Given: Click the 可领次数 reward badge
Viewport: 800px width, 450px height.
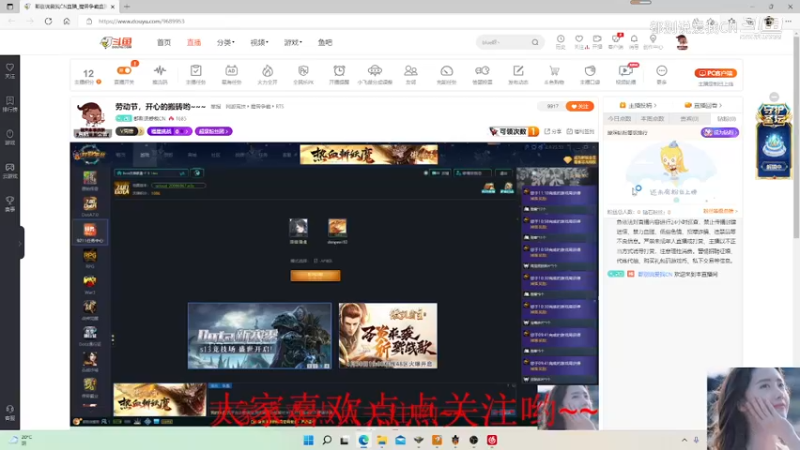Looking at the screenshot, I should [x=513, y=131].
